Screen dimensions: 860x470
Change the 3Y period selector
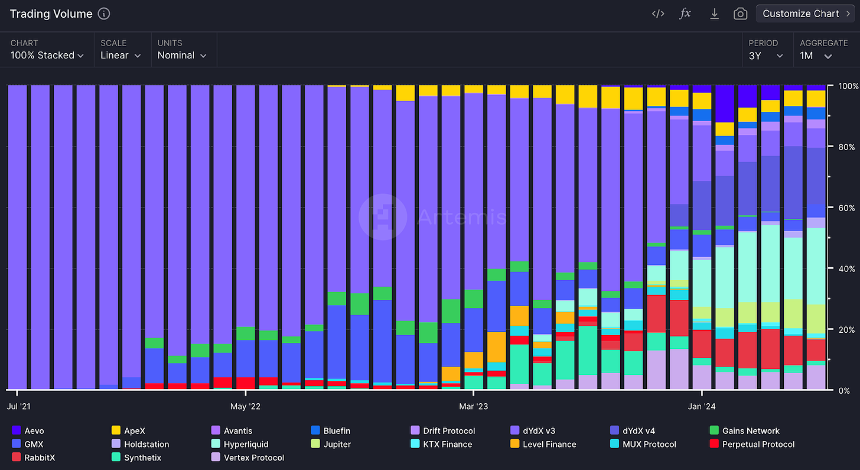766,55
